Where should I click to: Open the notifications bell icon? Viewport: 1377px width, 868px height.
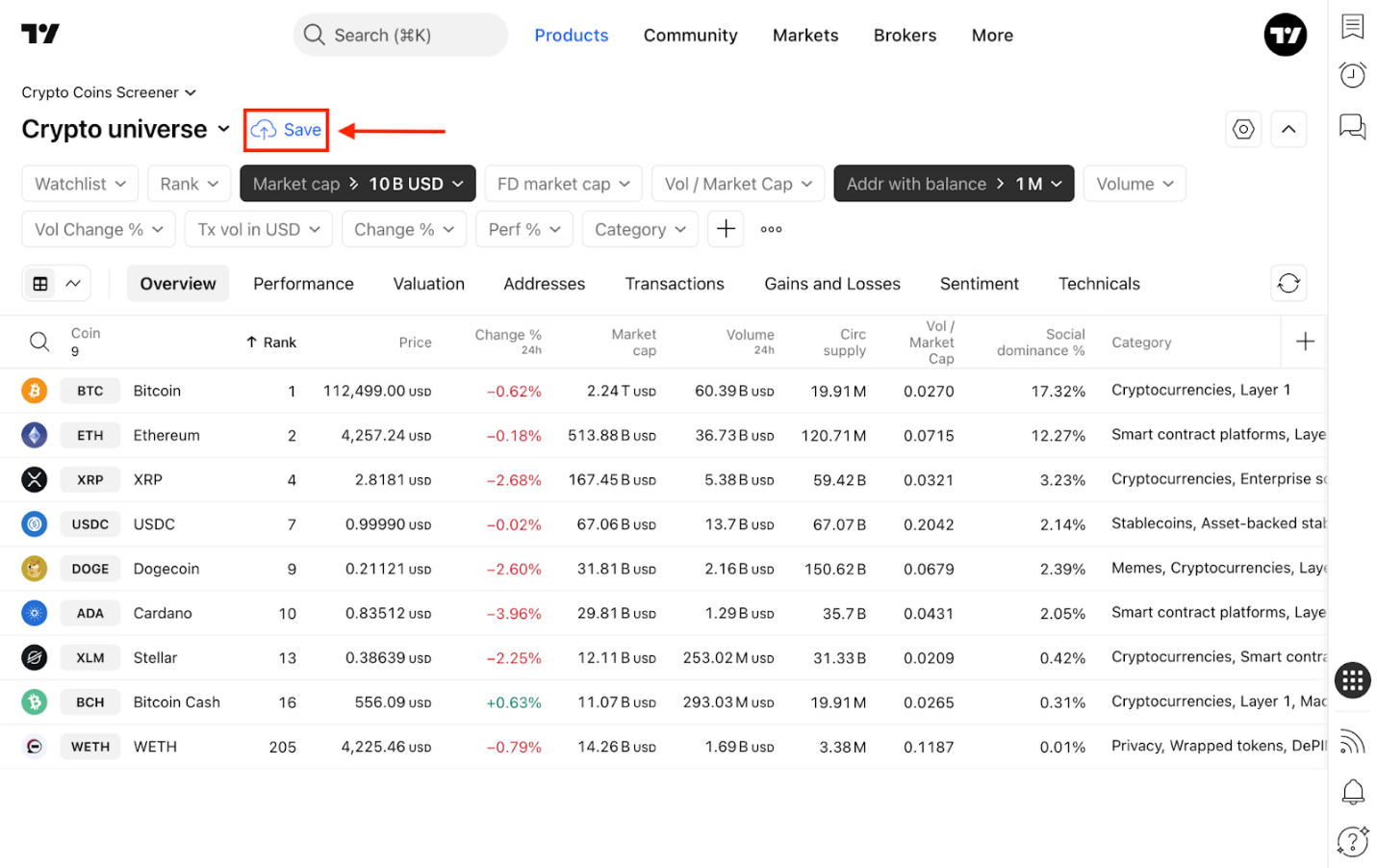(x=1352, y=792)
